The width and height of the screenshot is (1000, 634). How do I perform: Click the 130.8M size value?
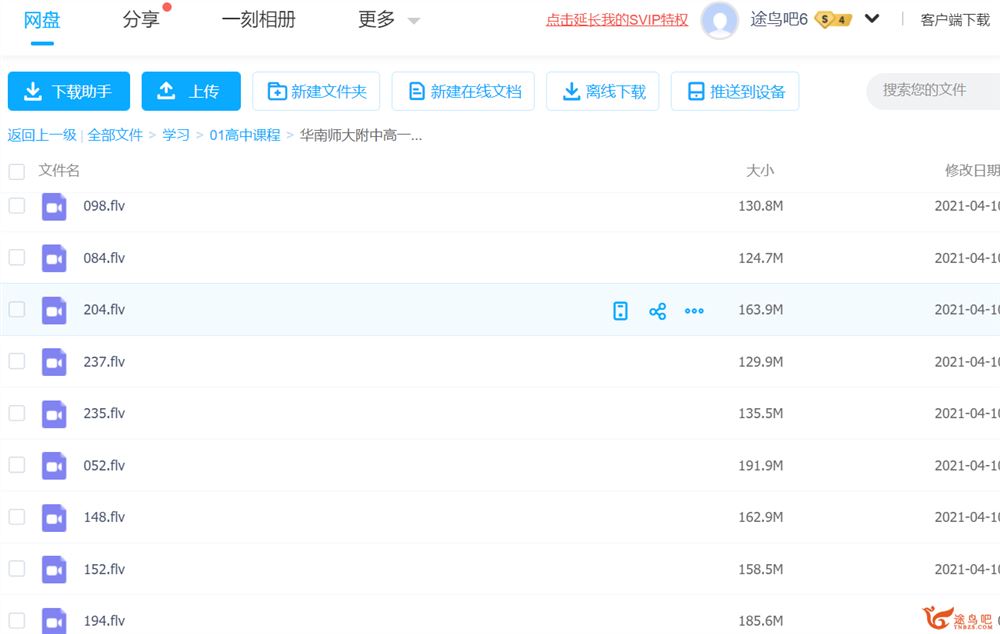(761, 206)
